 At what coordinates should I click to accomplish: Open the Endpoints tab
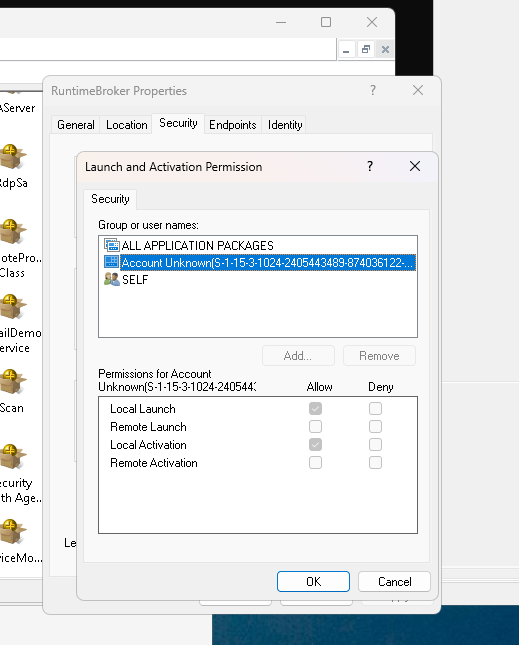tap(232, 125)
